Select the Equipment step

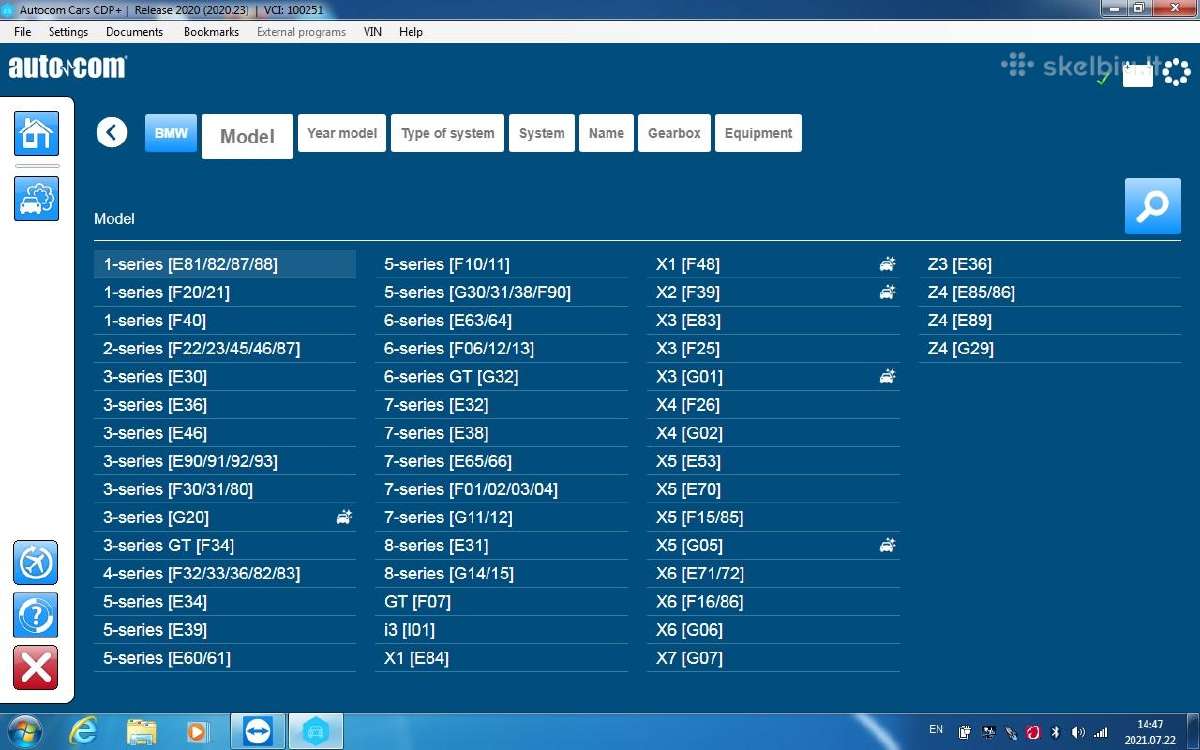758,133
